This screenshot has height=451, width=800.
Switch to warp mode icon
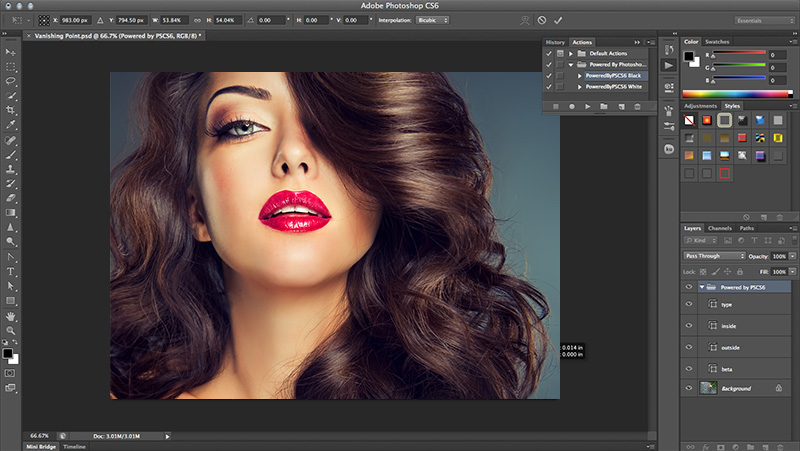[x=524, y=20]
